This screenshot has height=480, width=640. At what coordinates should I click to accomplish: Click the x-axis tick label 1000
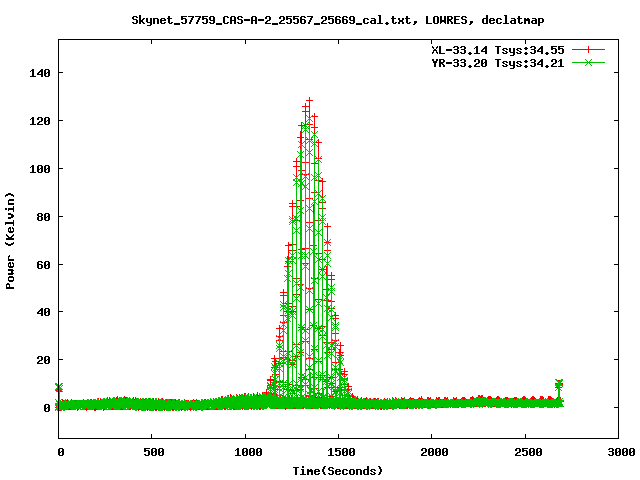[x=248, y=452]
